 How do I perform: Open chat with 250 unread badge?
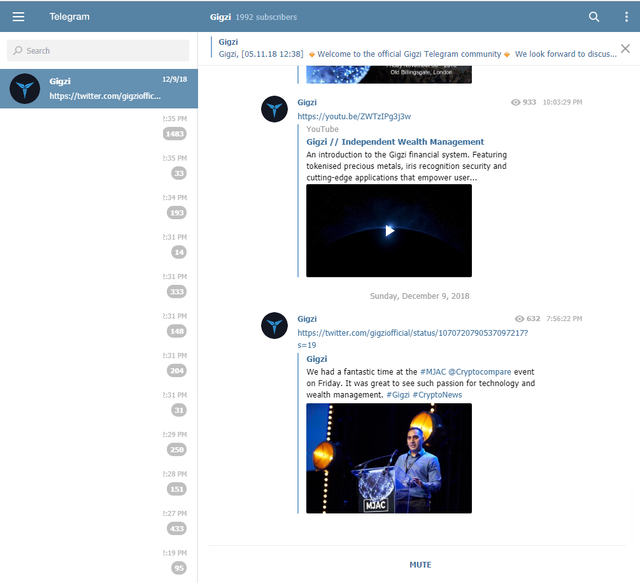pyautogui.click(x=99, y=445)
